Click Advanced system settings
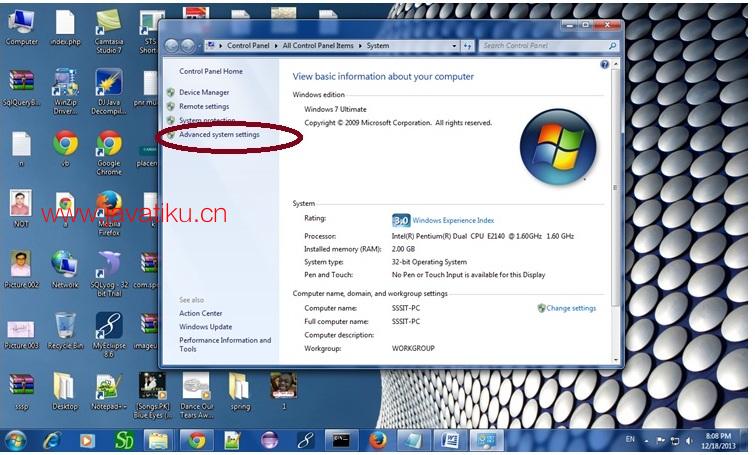The height and width of the screenshot is (455, 755). [219, 135]
